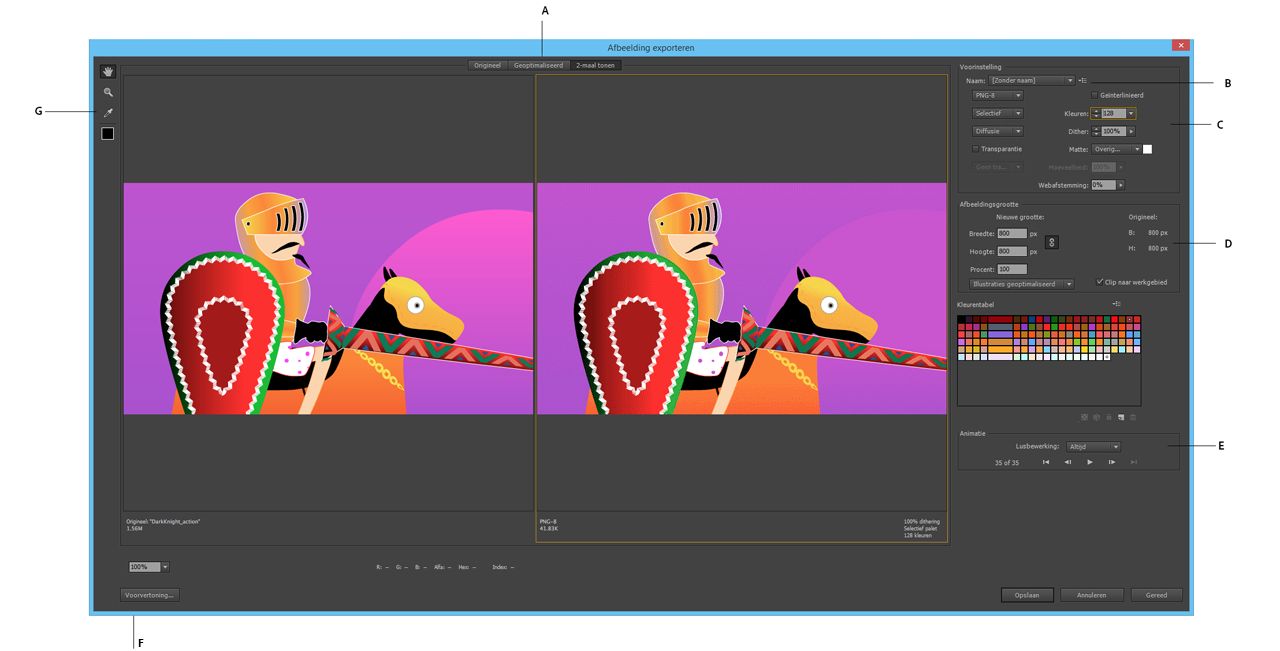Switch to the Geoptimaliseerd tab

pyautogui.click(x=537, y=65)
